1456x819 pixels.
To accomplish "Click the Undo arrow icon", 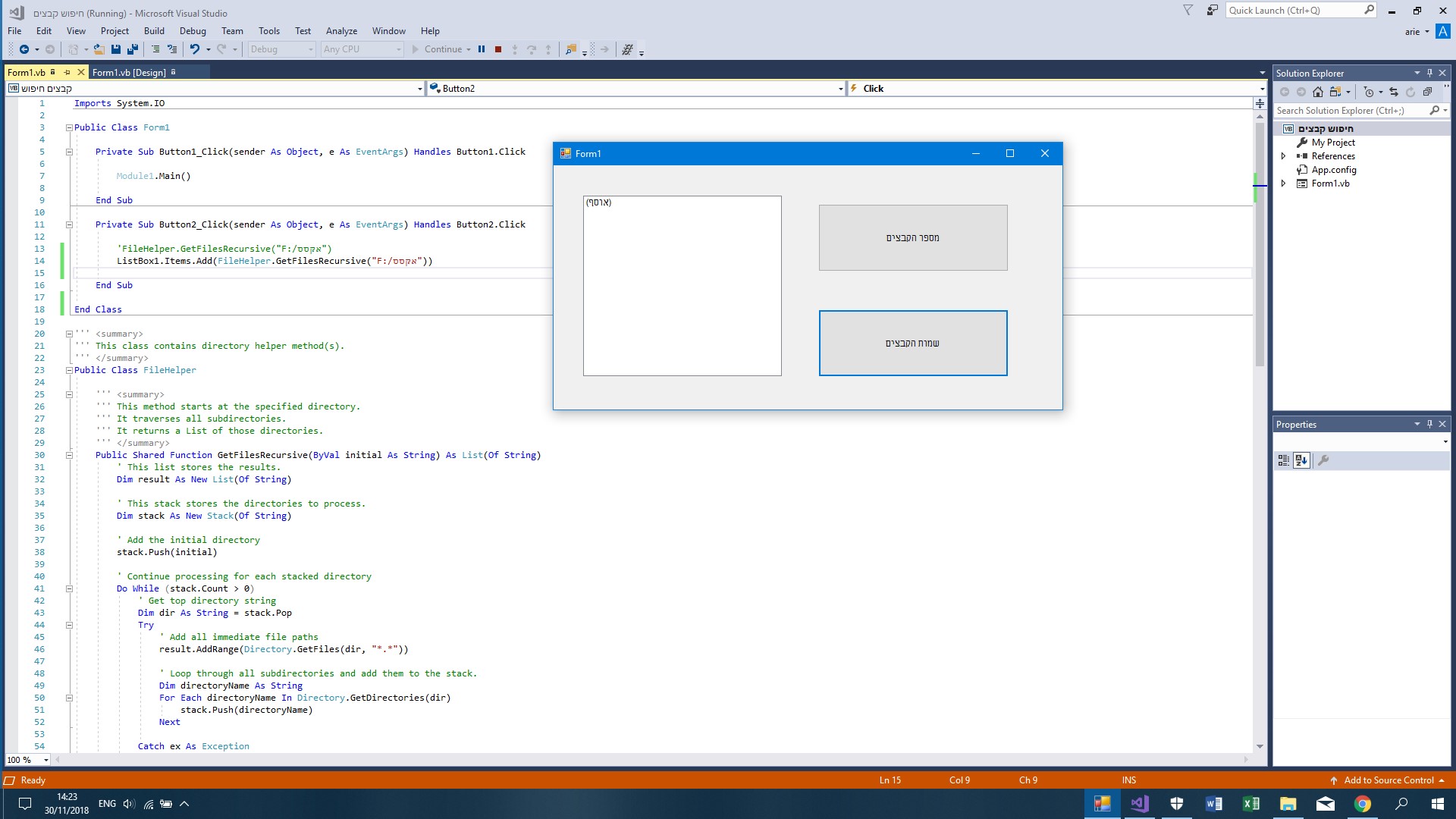I will pos(194,49).
